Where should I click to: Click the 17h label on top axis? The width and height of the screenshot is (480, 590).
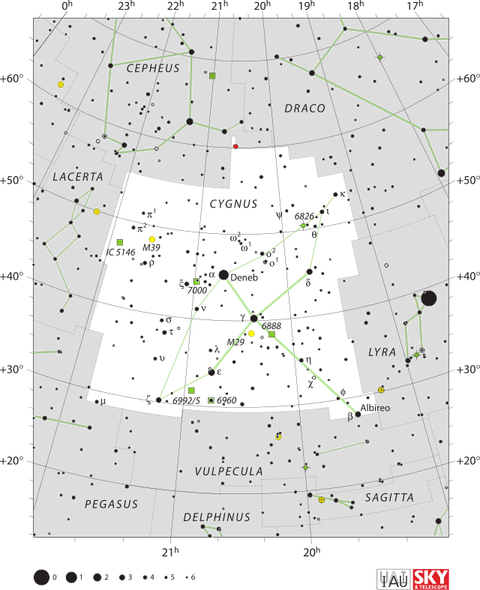pyautogui.click(x=415, y=6)
